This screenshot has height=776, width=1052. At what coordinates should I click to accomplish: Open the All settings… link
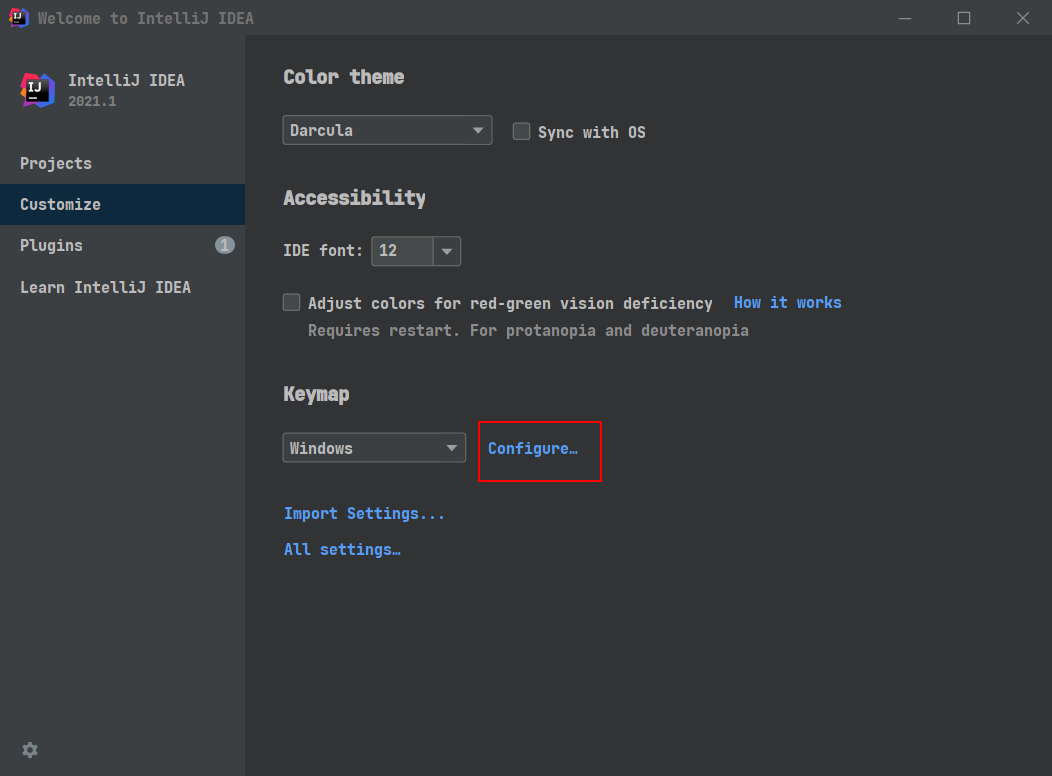tap(342, 550)
